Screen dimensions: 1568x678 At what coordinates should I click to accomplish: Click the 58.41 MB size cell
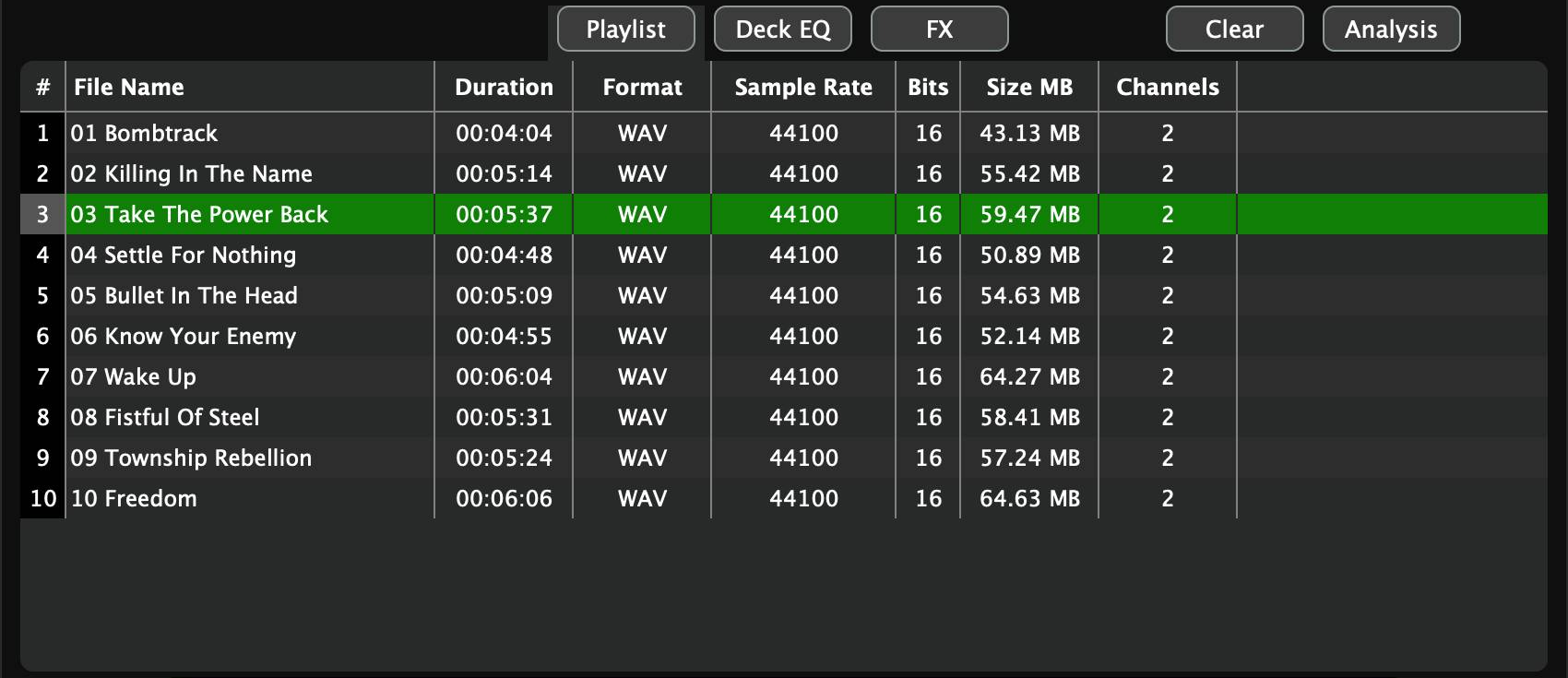1029,417
